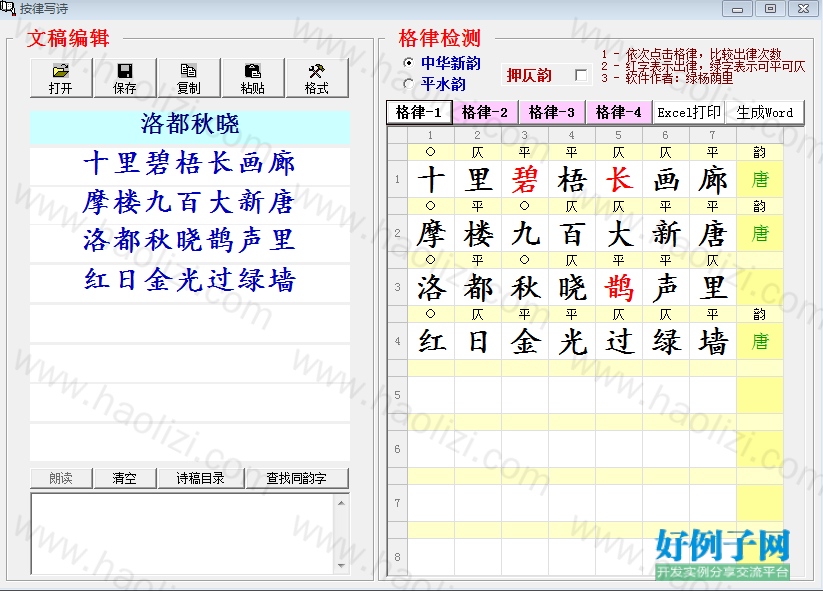Click green rhyme 唐 in grid row 4

pyautogui.click(x=760, y=342)
